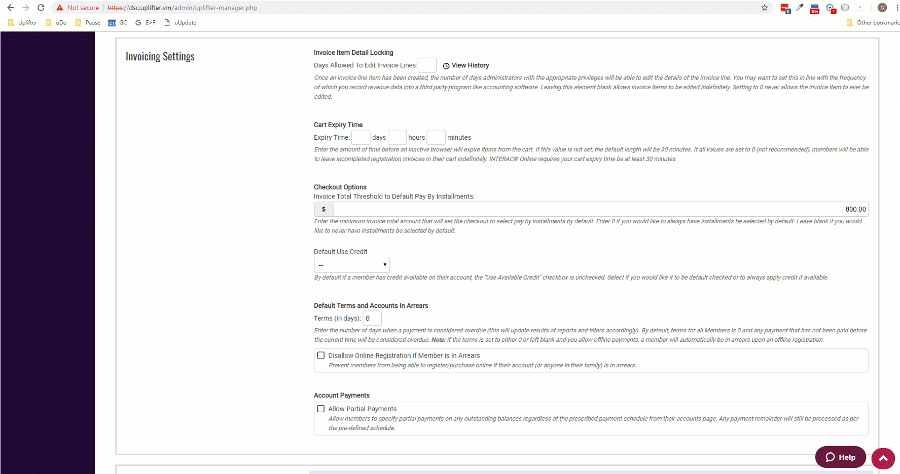Click the Invoice Total Threshold amount field
The image size is (900, 474).
point(598,209)
